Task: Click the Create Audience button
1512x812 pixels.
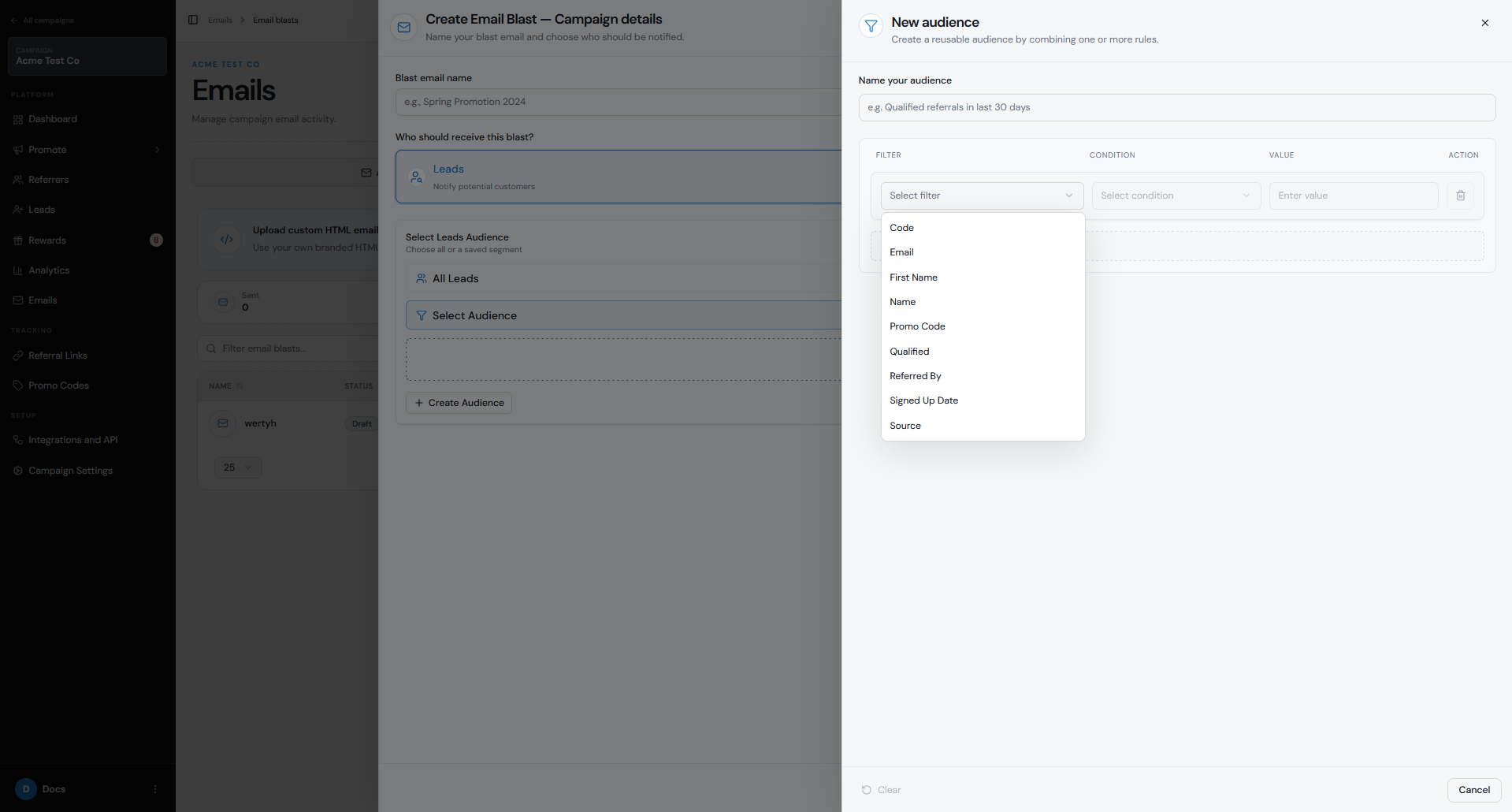Action: [x=459, y=403]
